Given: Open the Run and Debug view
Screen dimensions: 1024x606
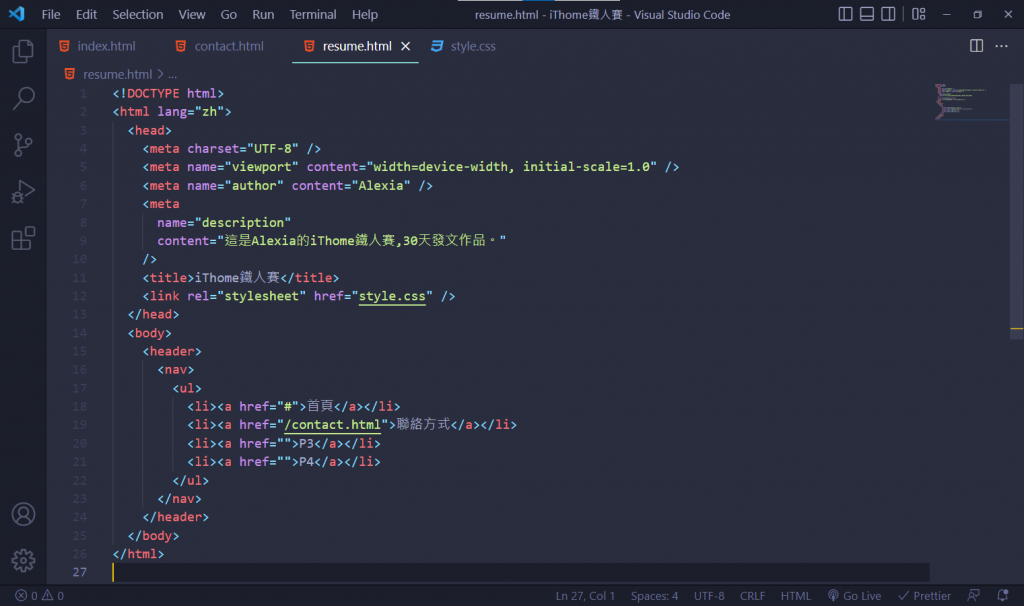Looking at the screenshot, I should pos(23,192).
